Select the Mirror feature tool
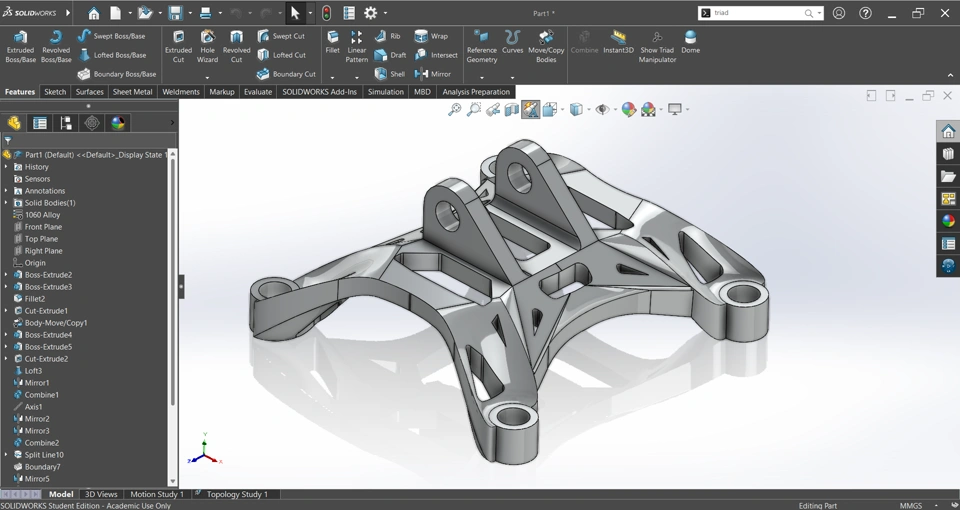Image resolution: width=960 pixels, height=510 pixels. click(x=433, y=74)
